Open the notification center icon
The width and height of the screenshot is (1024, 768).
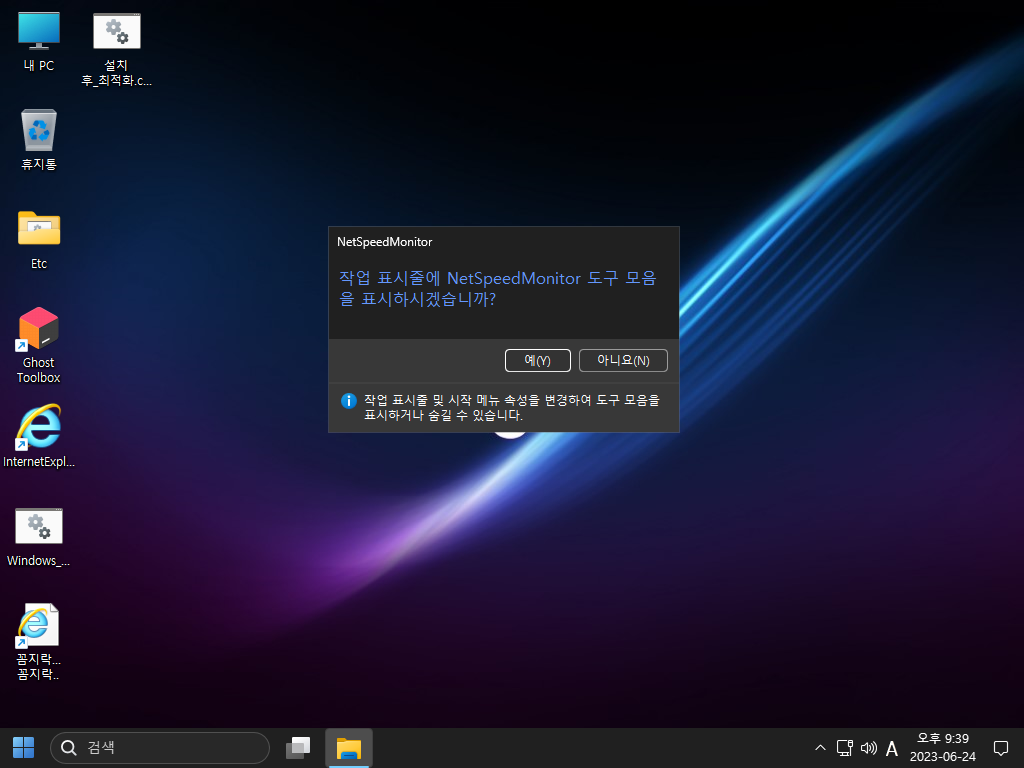(1000, 748)
